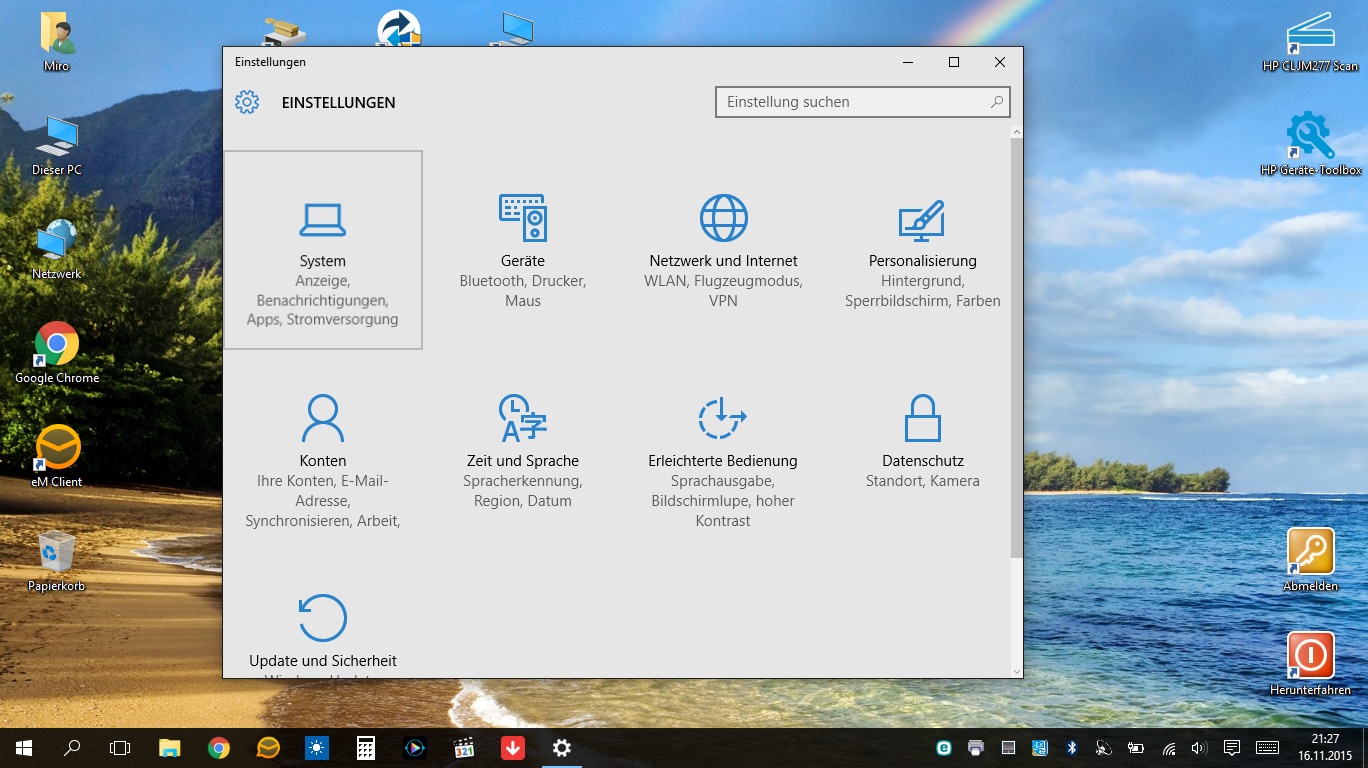Select the Abmelden key shortcut
Image resolution: width=1368 pixels, height=768 pixels.
point(1310,561)
